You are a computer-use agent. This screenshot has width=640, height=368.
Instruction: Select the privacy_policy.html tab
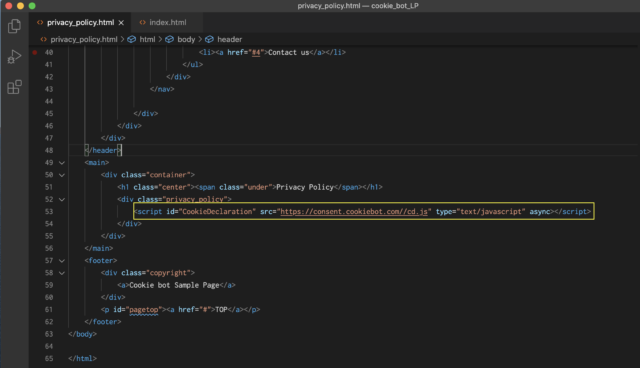click(x=80, y=22)
